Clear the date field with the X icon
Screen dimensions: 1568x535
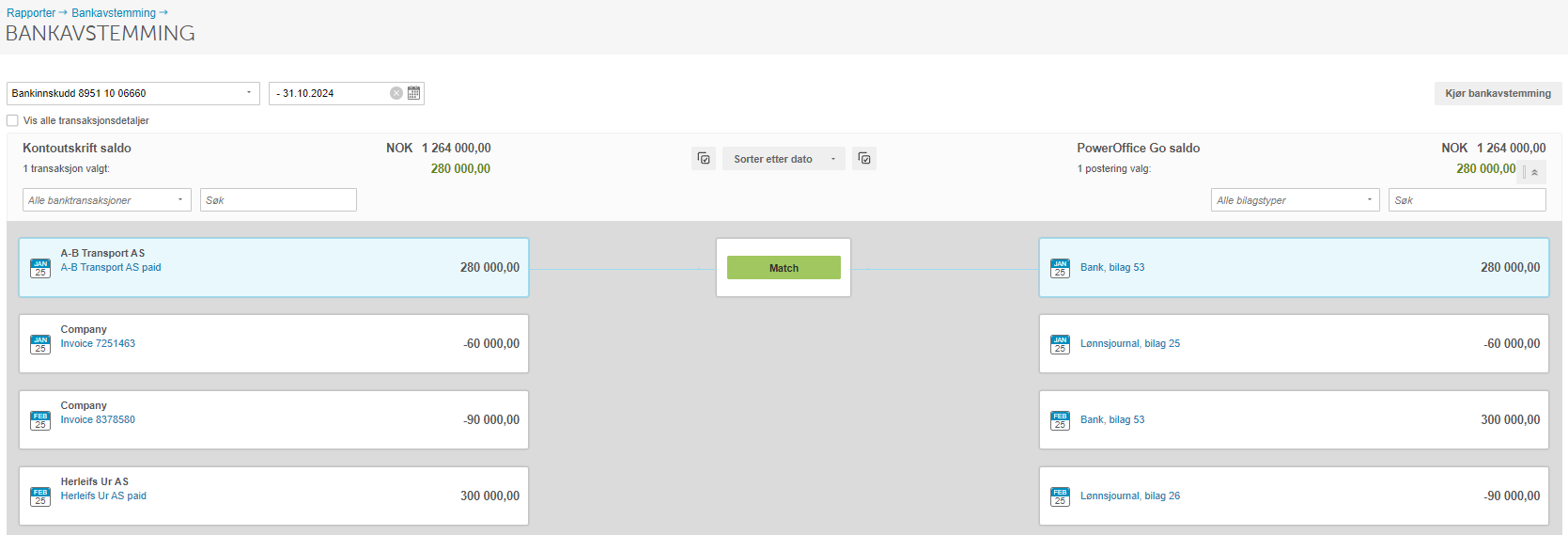pyautogui.click(x=396, y=93)
